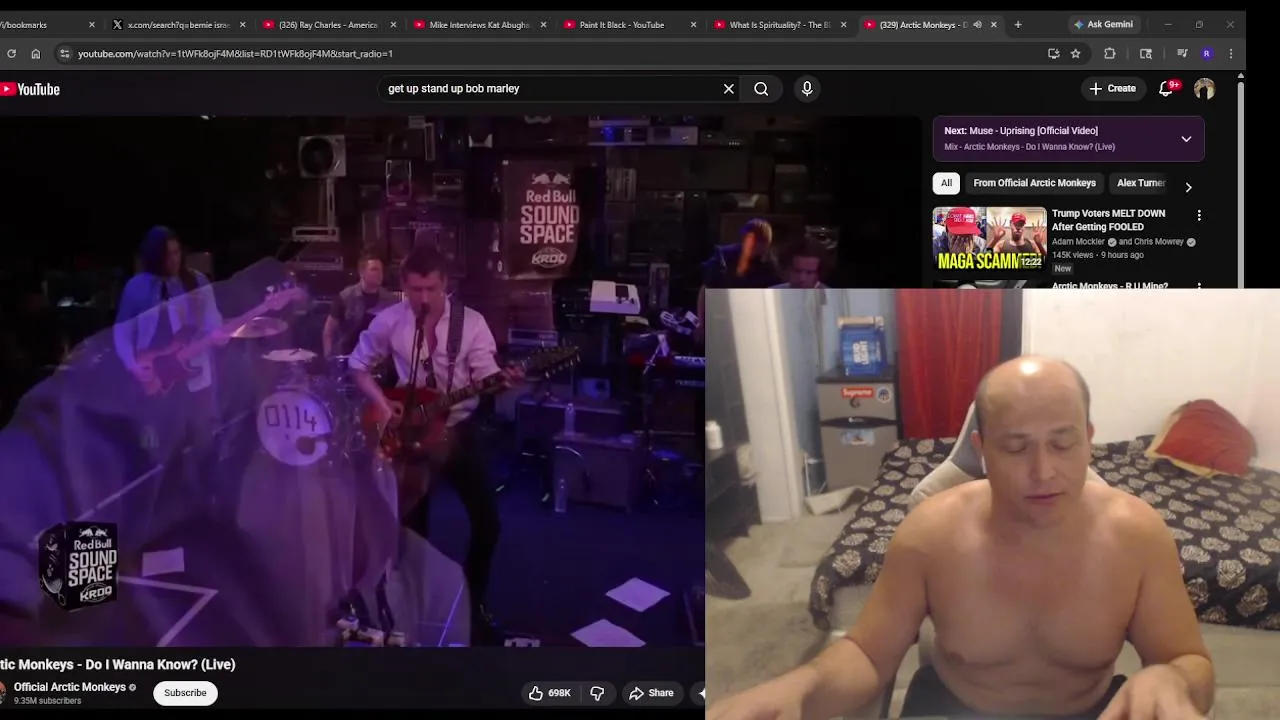Share the video
Screen dimensions: 1280x720
[652, 693]
